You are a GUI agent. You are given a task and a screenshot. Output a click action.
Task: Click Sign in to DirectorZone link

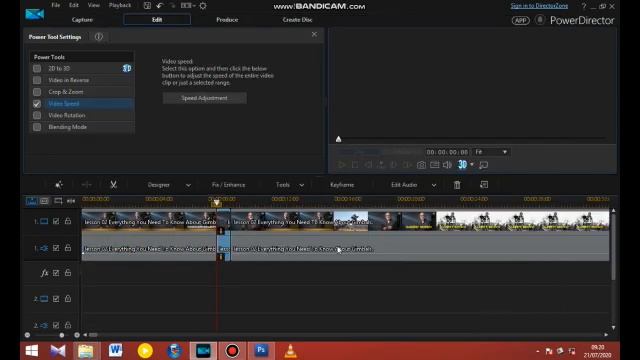(539, 6)
